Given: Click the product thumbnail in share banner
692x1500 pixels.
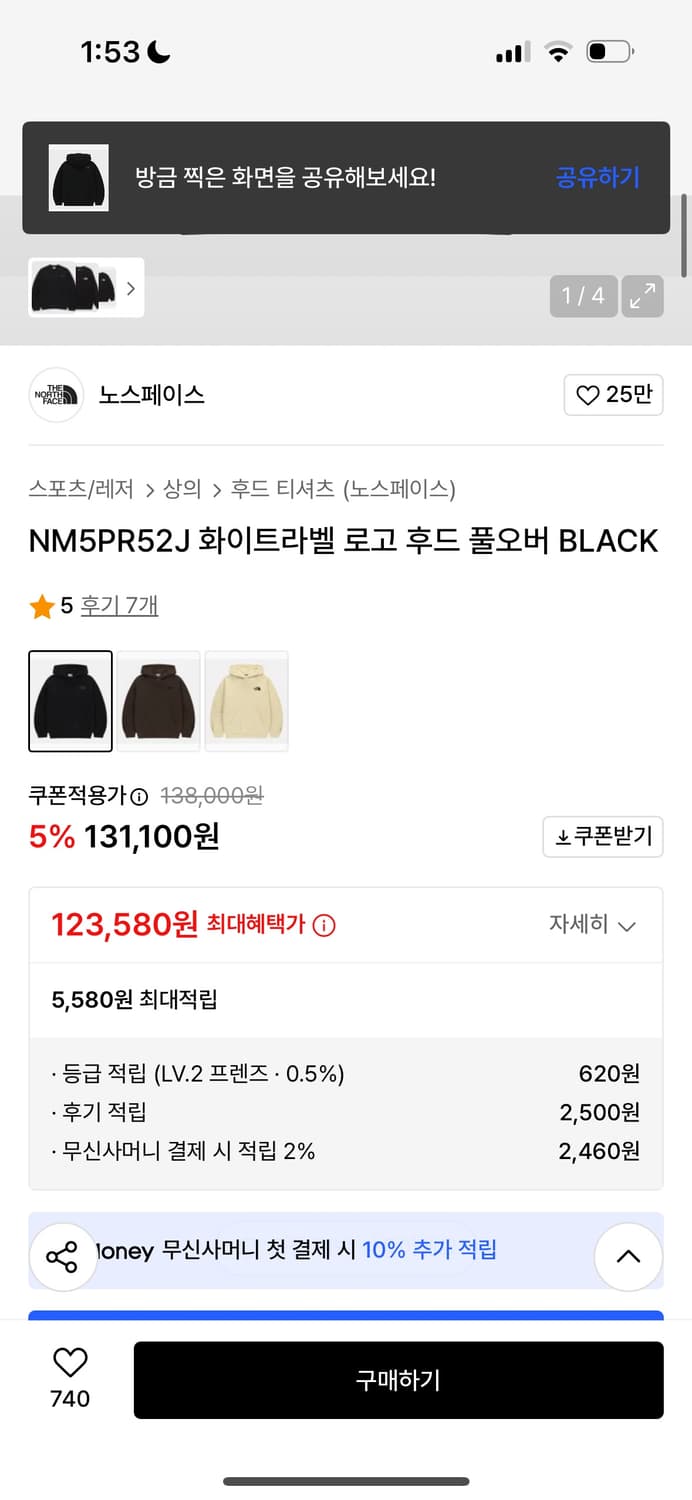Looking at the screenshot, I should pos(78,178).
